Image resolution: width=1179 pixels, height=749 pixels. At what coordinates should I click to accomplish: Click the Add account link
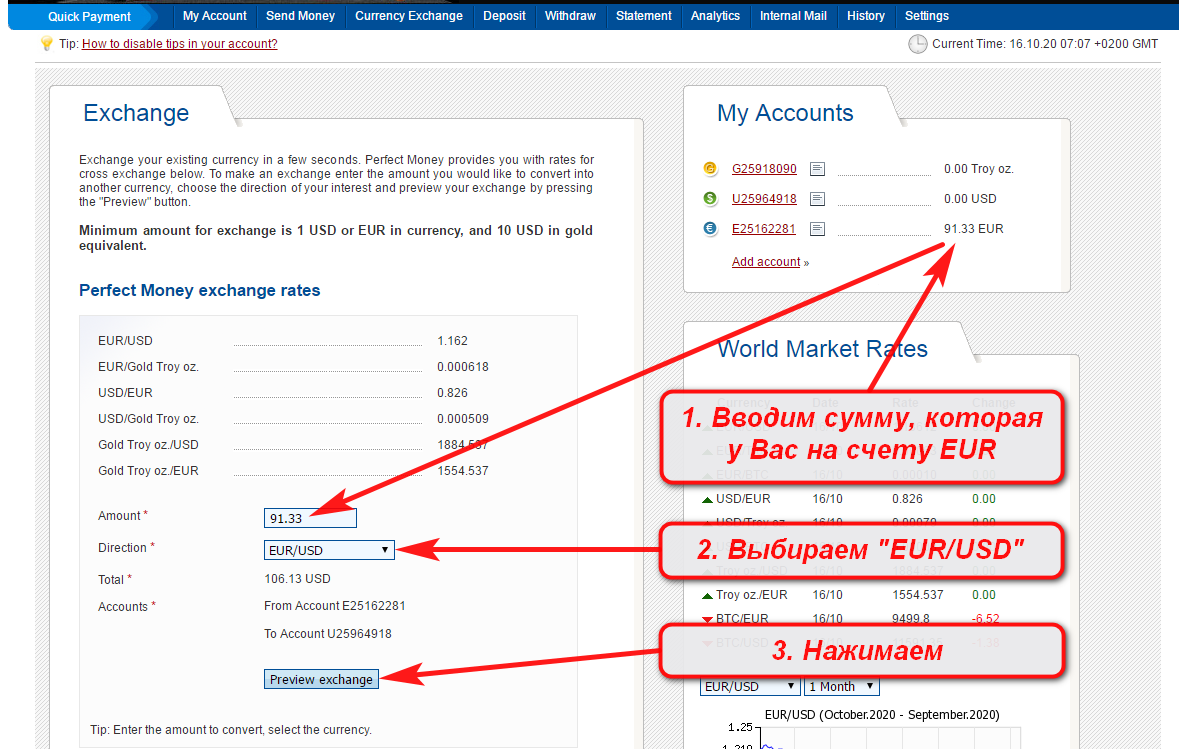[x=766, y=262]
